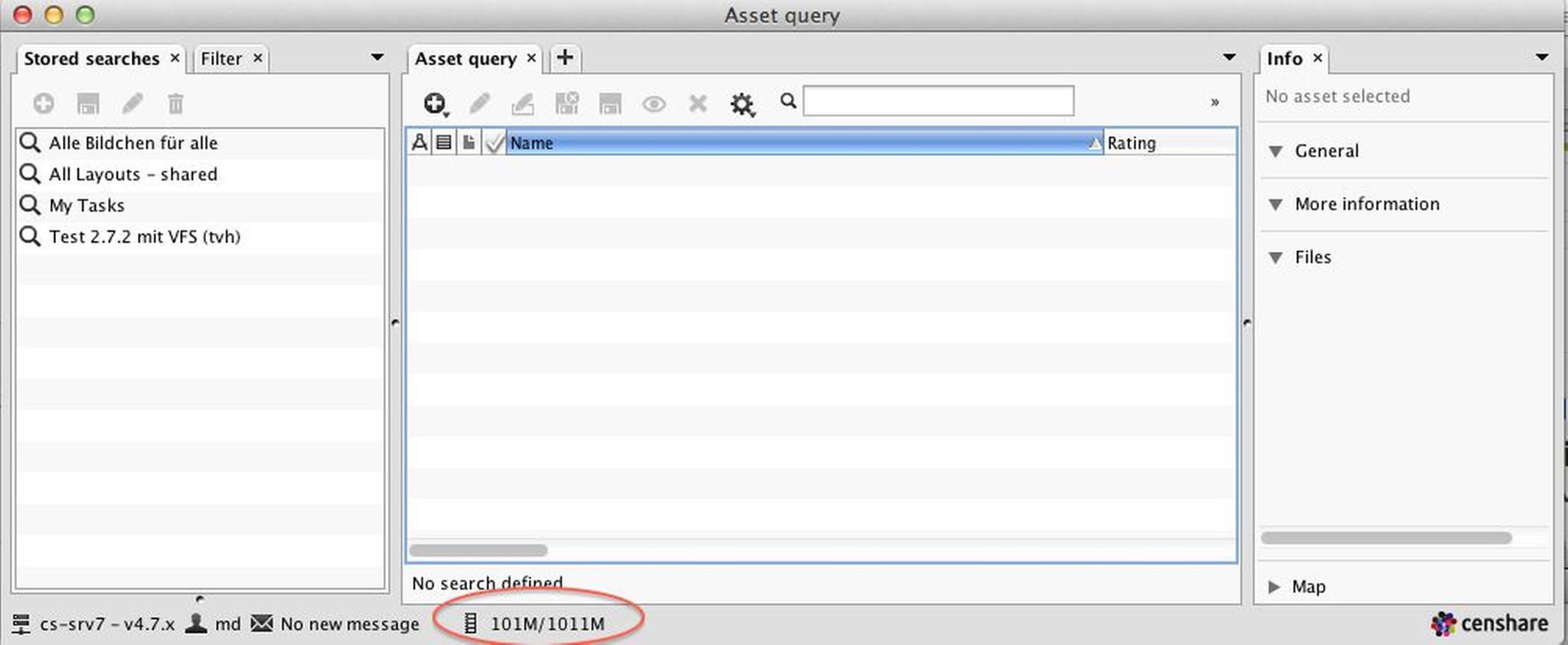Open the gear settings icon in toolbar

pyautogui.click(x=742, y=104)
